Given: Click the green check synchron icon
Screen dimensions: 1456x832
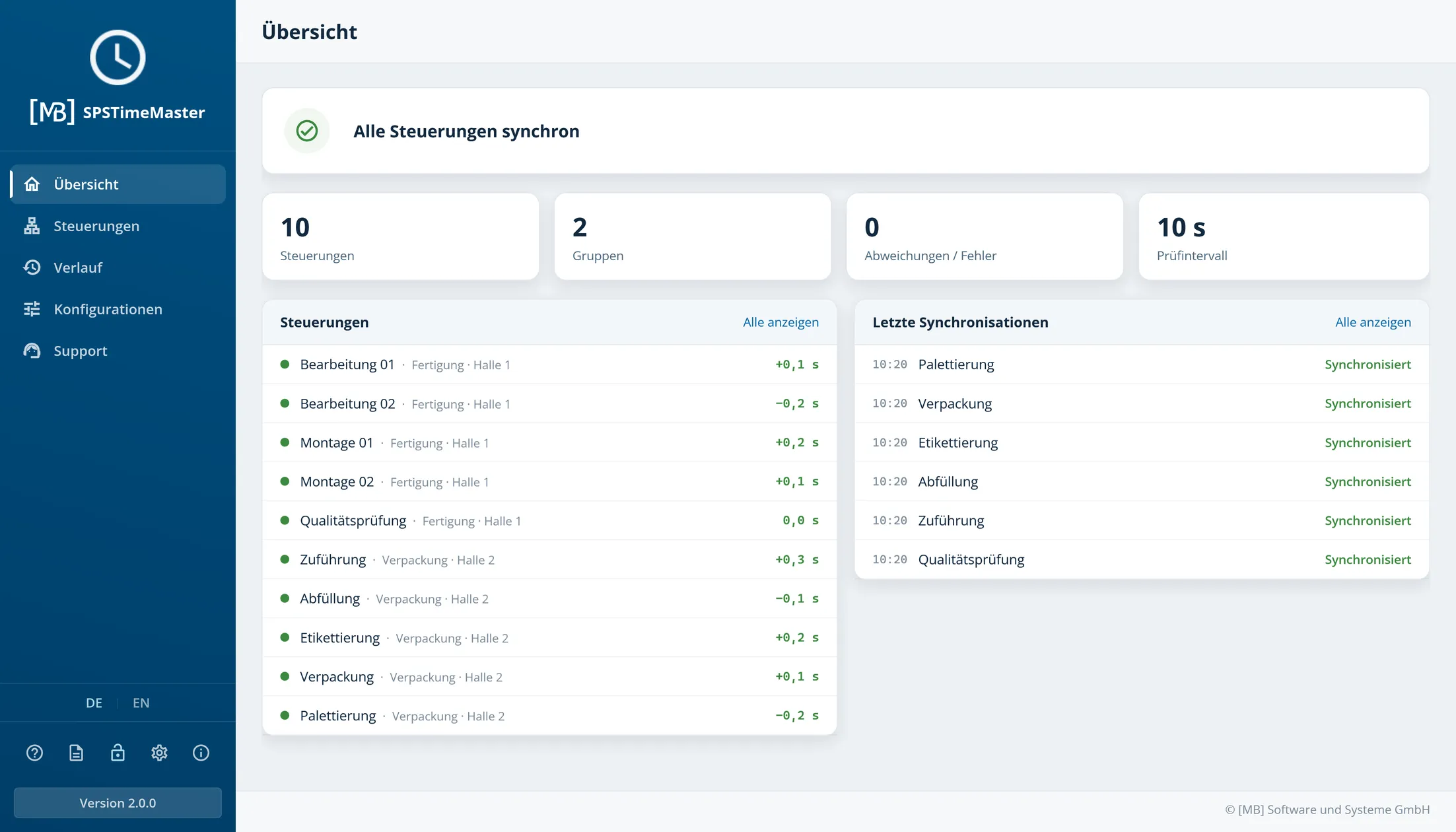Looking at the screenshot, I should click(307, 131).
